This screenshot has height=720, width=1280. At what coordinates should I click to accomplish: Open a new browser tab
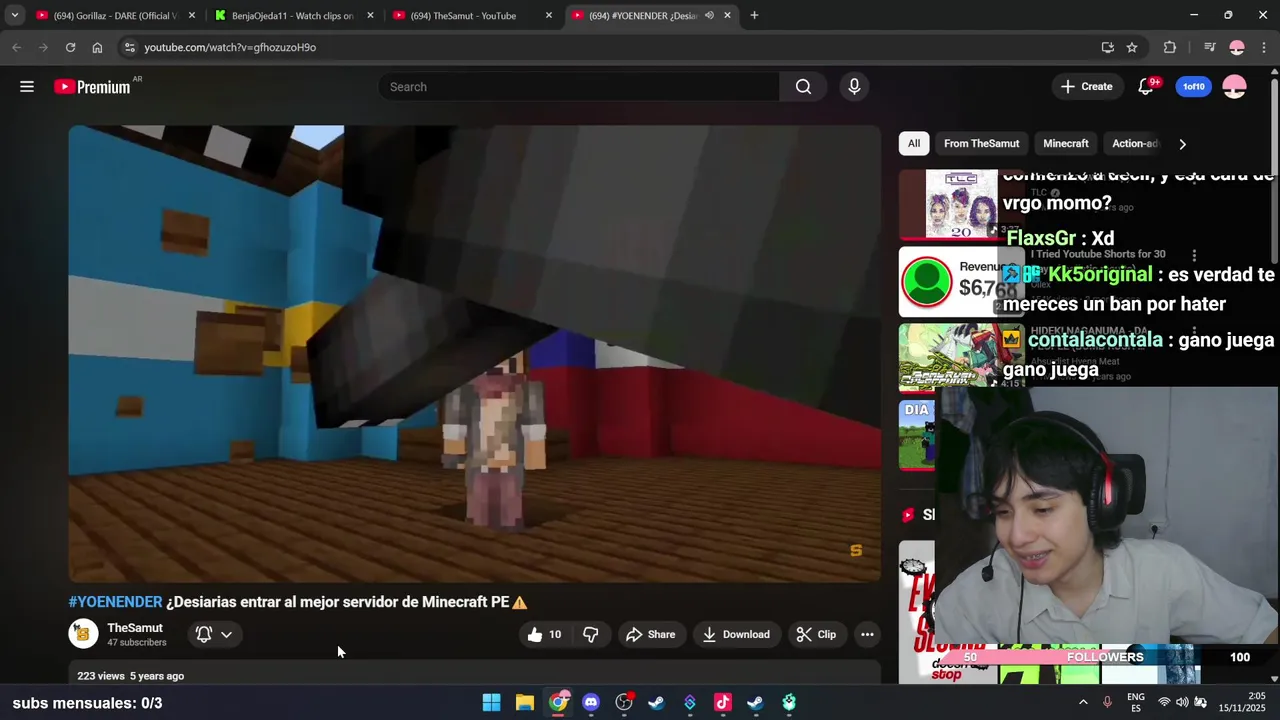point(754,15)
